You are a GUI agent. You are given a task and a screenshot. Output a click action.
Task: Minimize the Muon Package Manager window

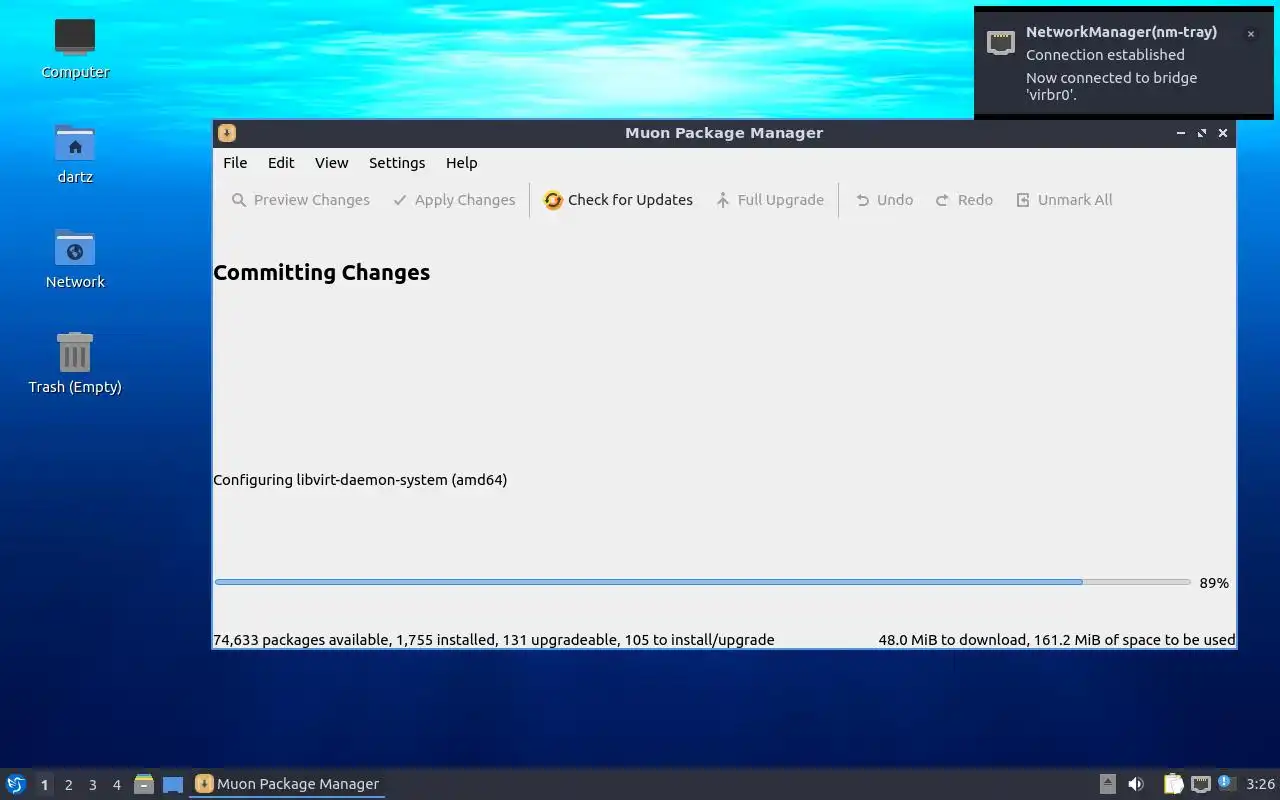(1181, 133)
